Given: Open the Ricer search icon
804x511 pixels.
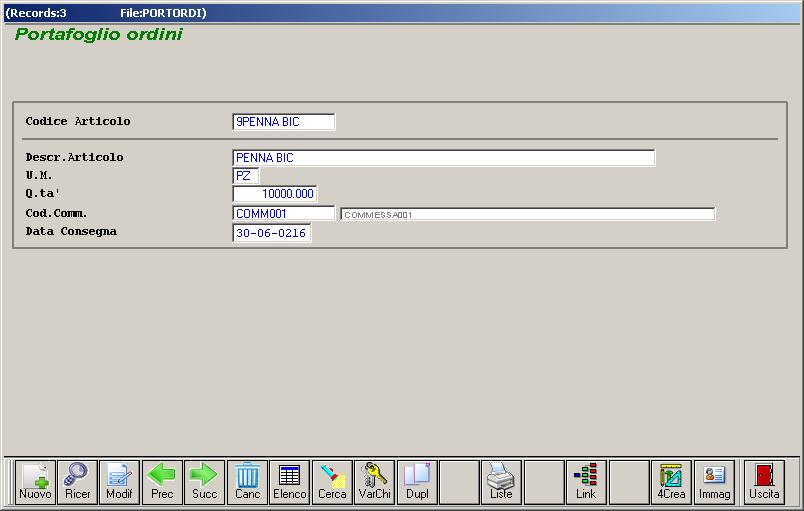Looking at the screenshot, I should pyautogui.click(x=77, y=482).
